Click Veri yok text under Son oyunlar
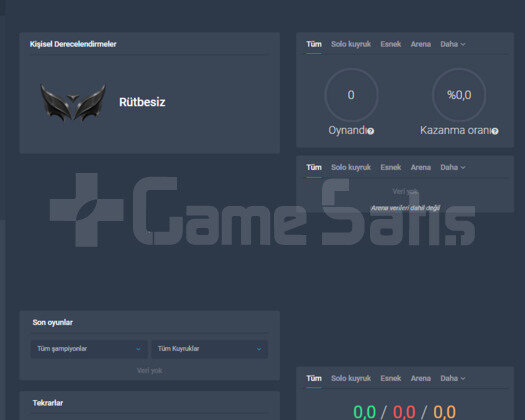Screen dimensions: 525x420 pyautogui.click(x=150, y=371)
